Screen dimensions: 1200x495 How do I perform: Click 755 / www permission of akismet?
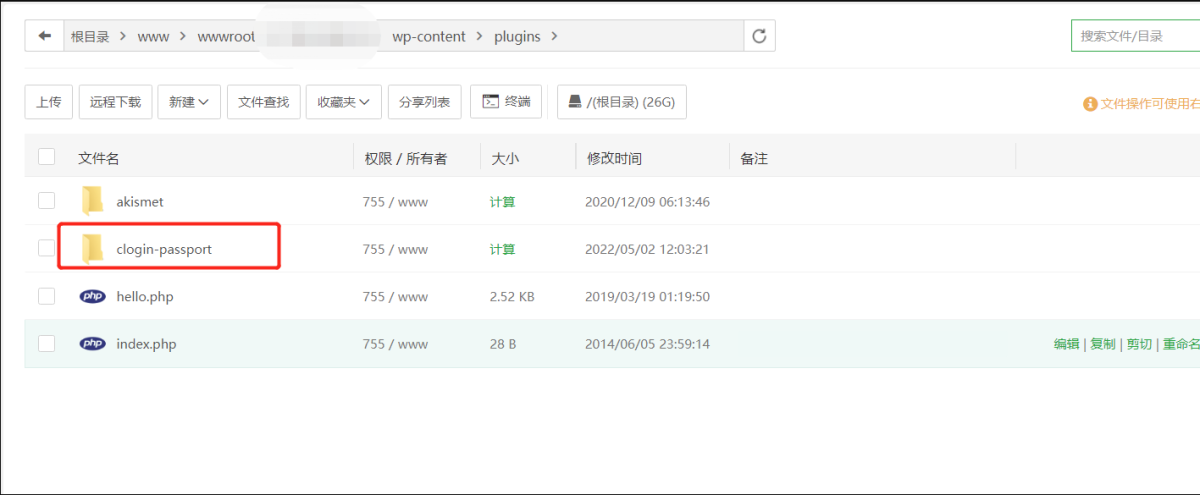click(x=395, y=202)
